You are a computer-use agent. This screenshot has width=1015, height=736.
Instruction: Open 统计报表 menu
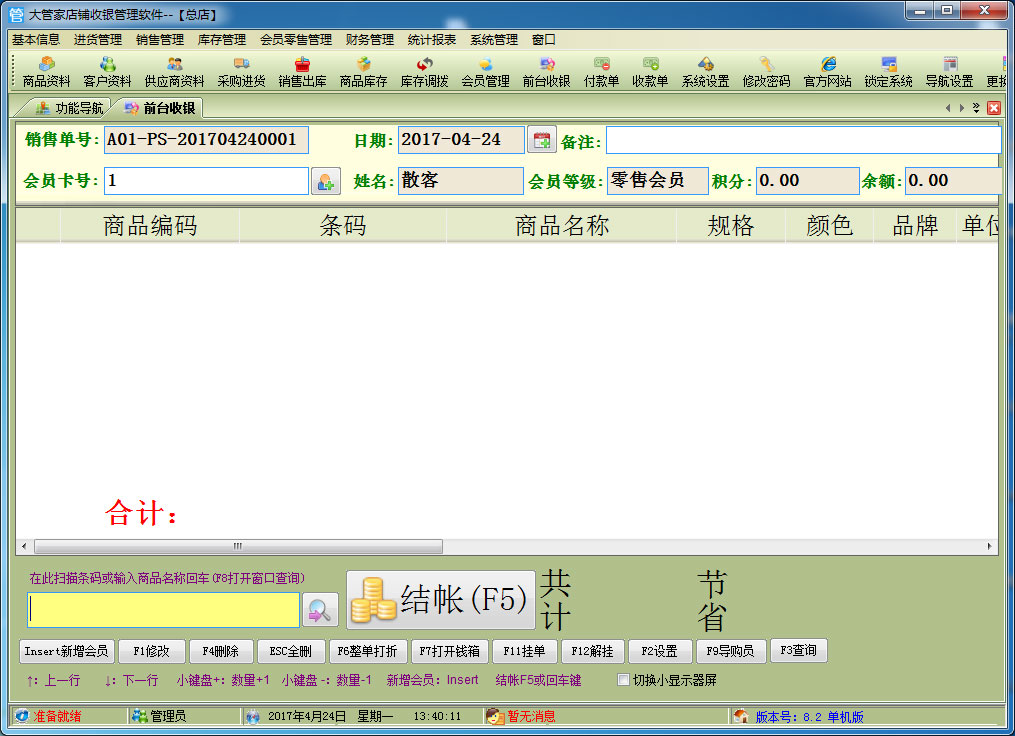tap(432, 39)
